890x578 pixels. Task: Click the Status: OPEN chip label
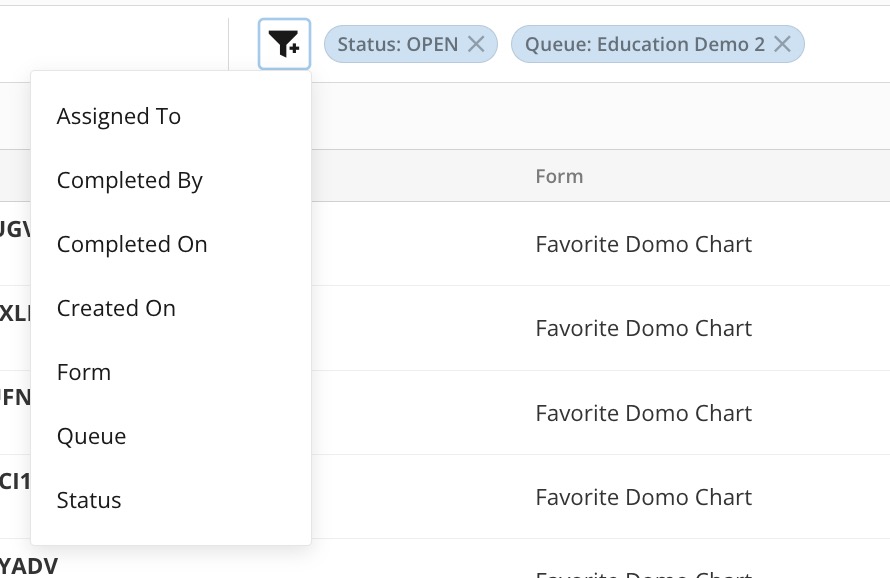click(x=398, y=44)
